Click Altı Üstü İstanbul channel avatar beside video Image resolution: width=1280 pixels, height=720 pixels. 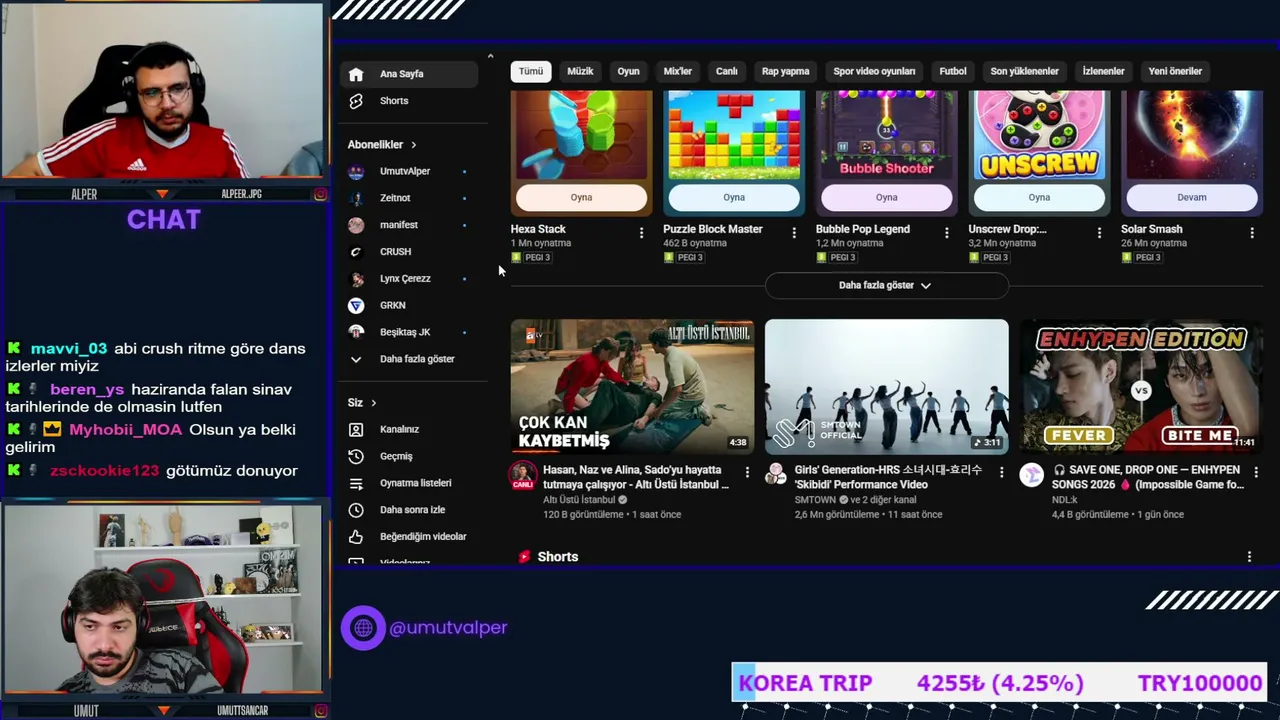pos(523,475)
